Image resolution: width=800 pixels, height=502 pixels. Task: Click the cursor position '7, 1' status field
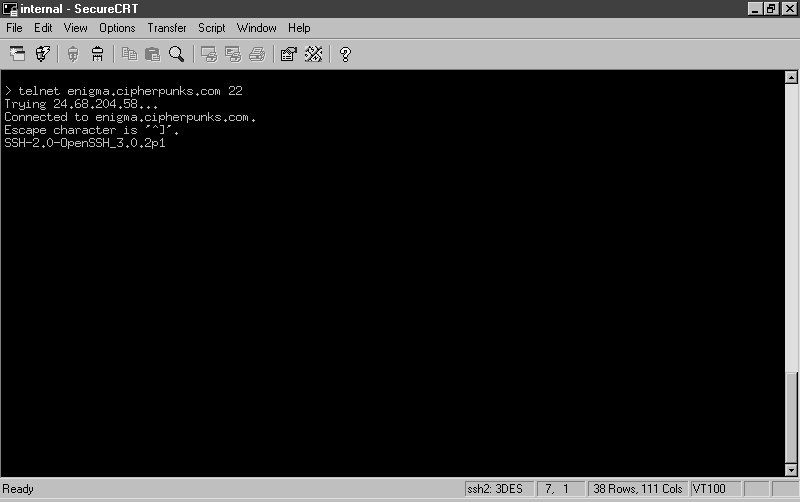(560, 489)
